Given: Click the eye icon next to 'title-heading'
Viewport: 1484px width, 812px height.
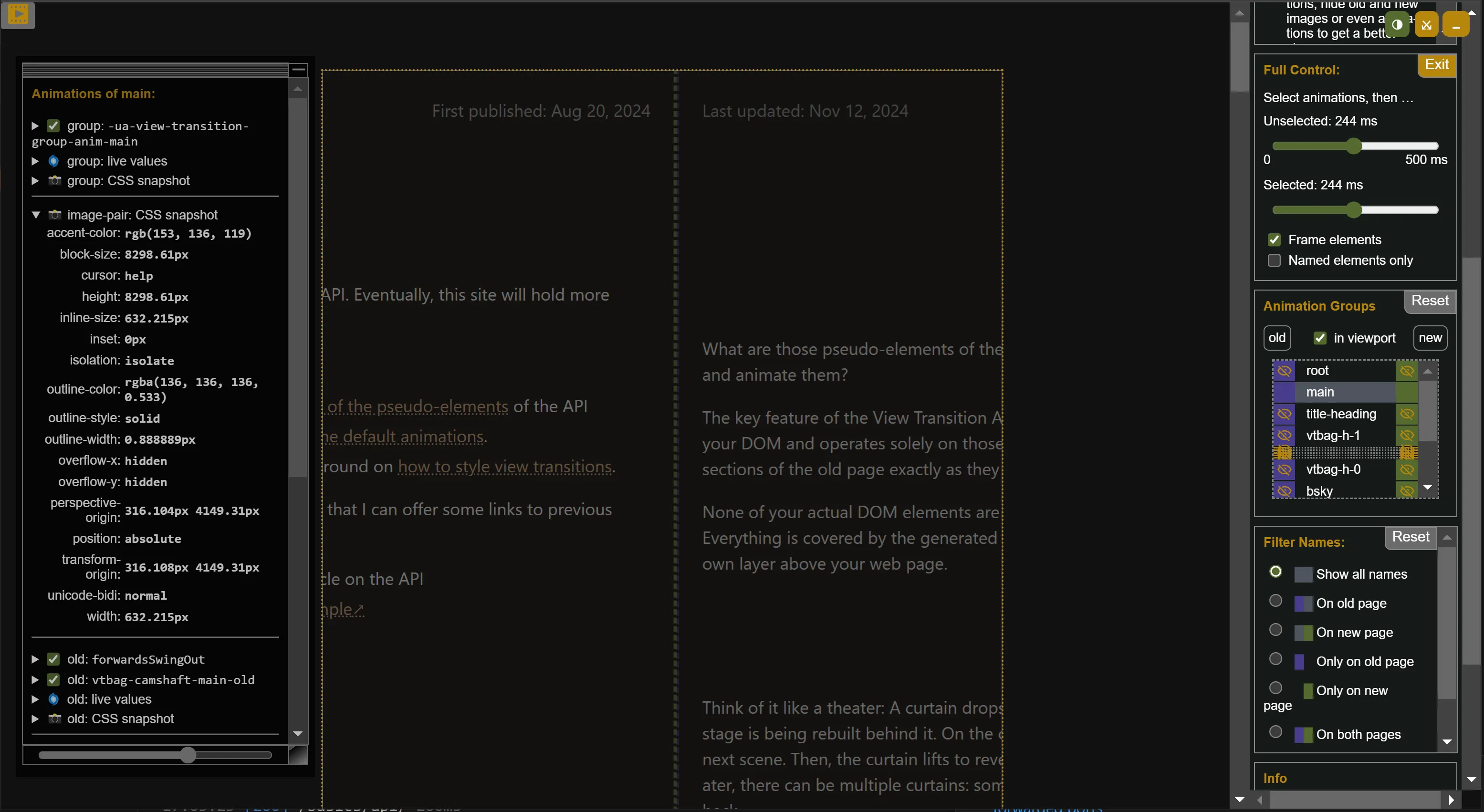Looking at the screenshot, I should (1283, 413).
